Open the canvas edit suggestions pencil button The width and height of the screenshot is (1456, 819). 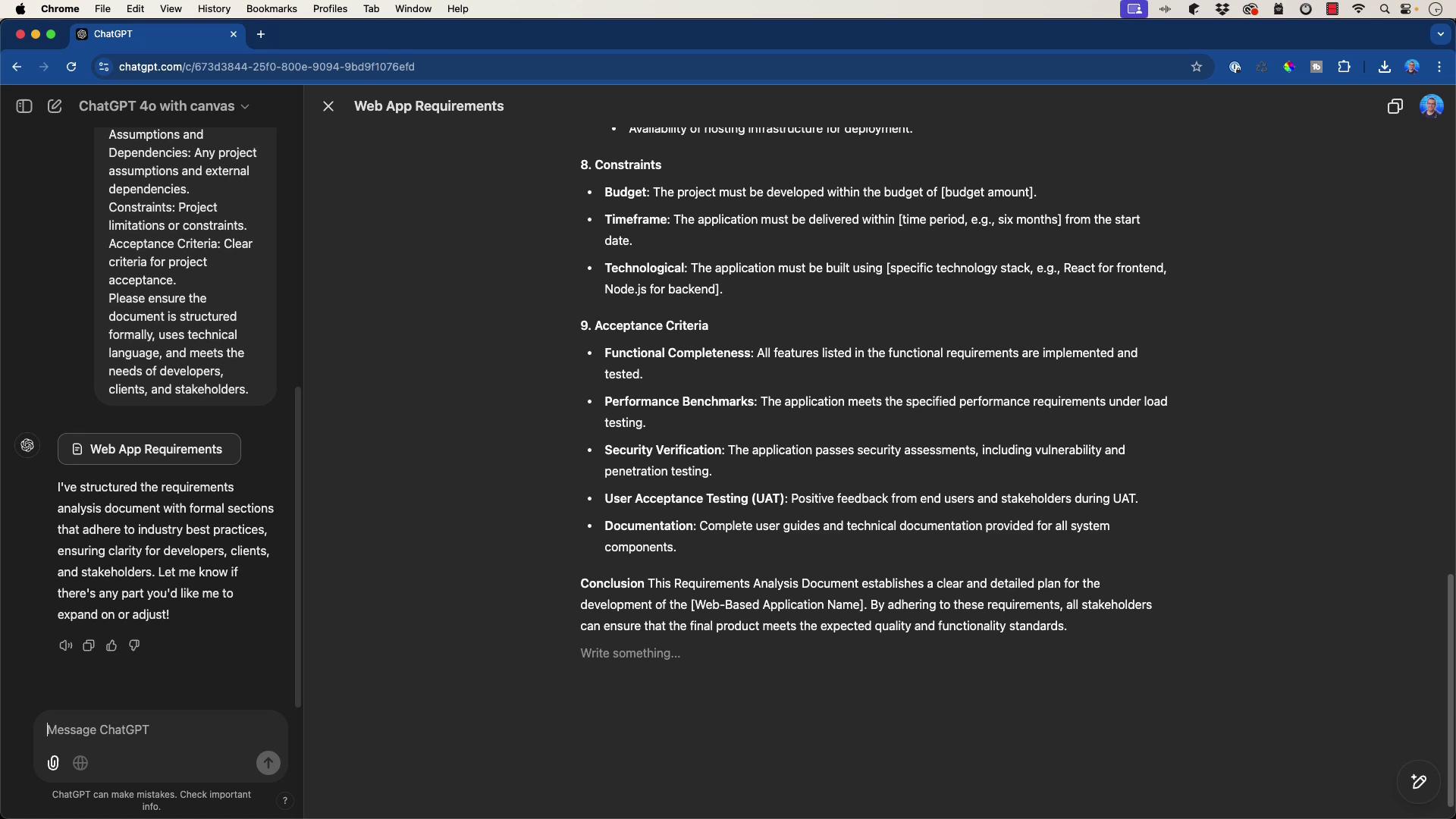coord(1418,782)
